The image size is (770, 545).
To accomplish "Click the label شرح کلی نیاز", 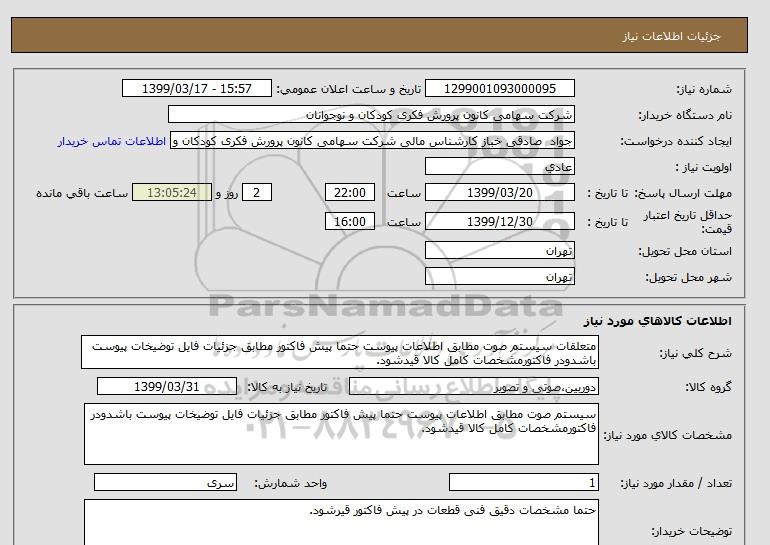I will (695, 353).
